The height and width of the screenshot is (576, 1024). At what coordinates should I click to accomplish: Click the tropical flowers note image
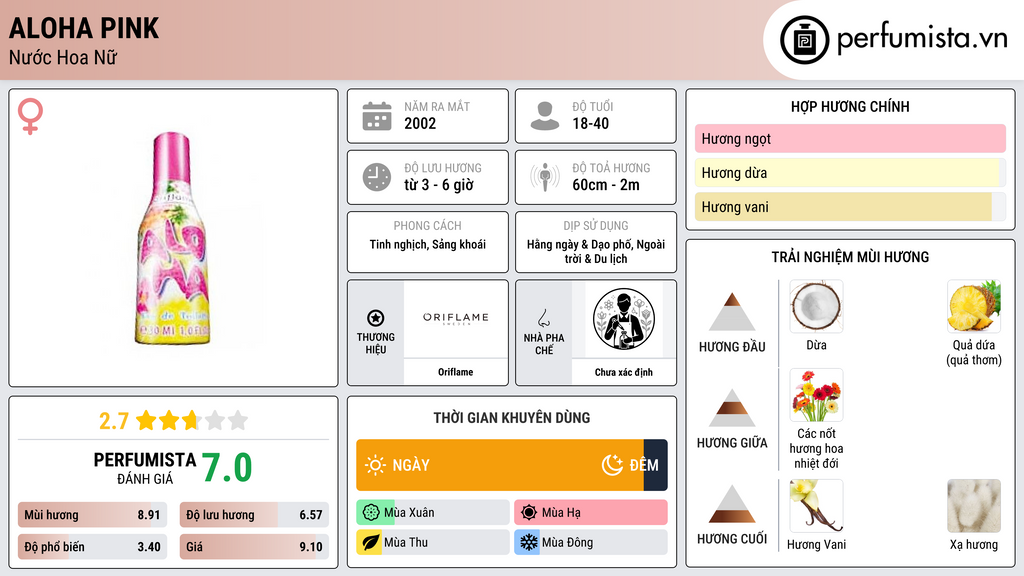(816, 395)
